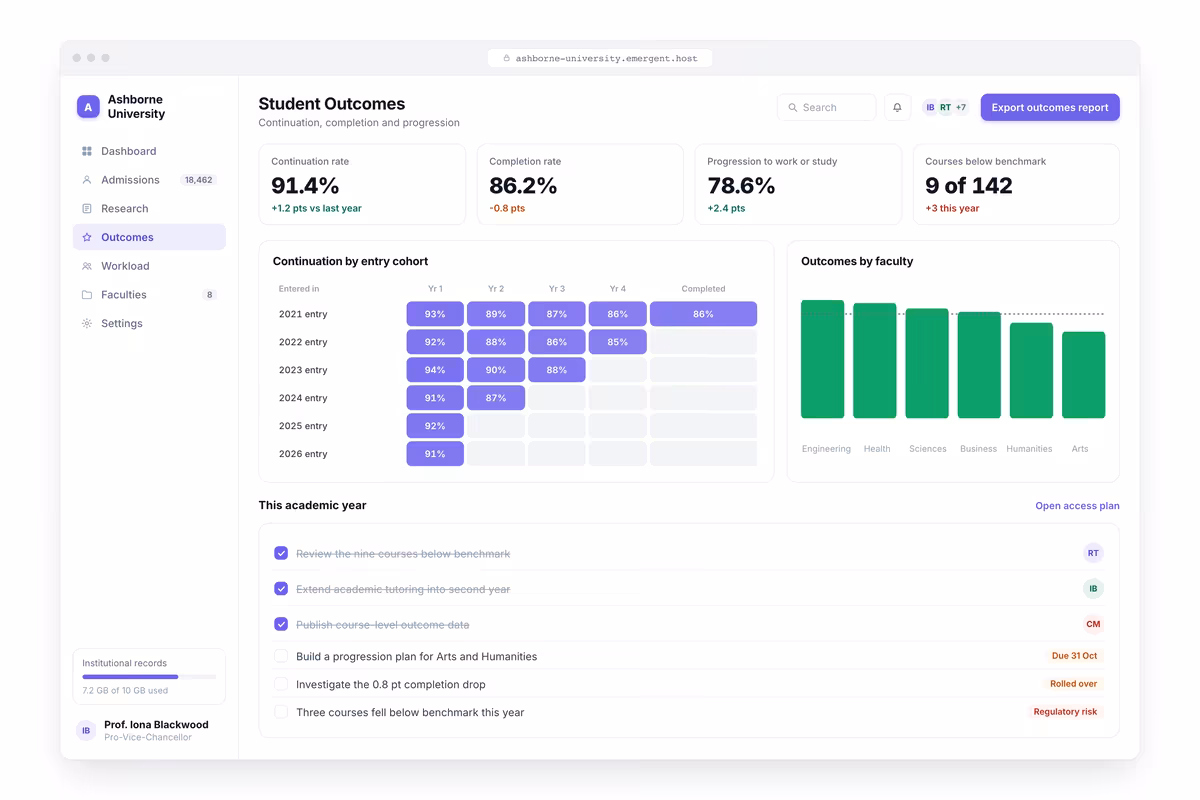Click the Health bar in faculty chart
The height and width of the screenshot is (800, 1200).
(x=875, y=361)
